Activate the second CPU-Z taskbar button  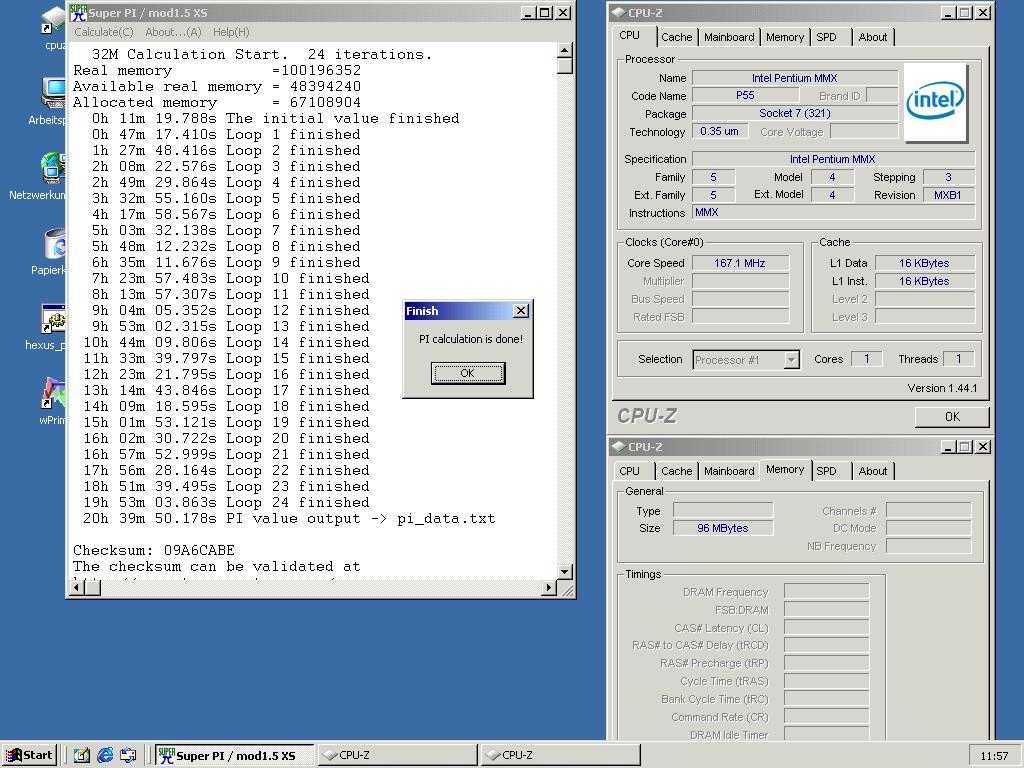(561, 756)
